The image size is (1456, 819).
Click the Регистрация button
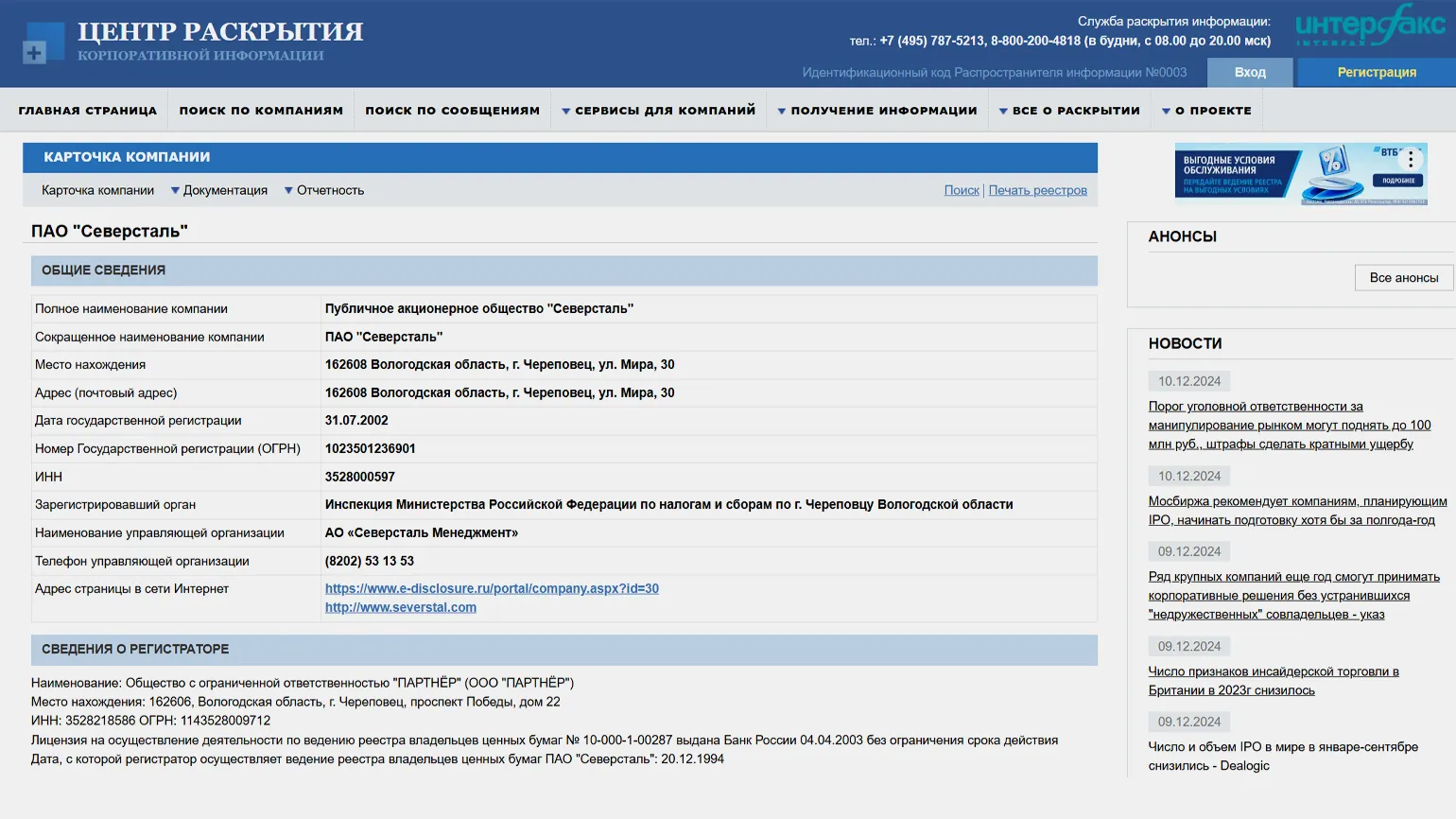click(1376, 72)
